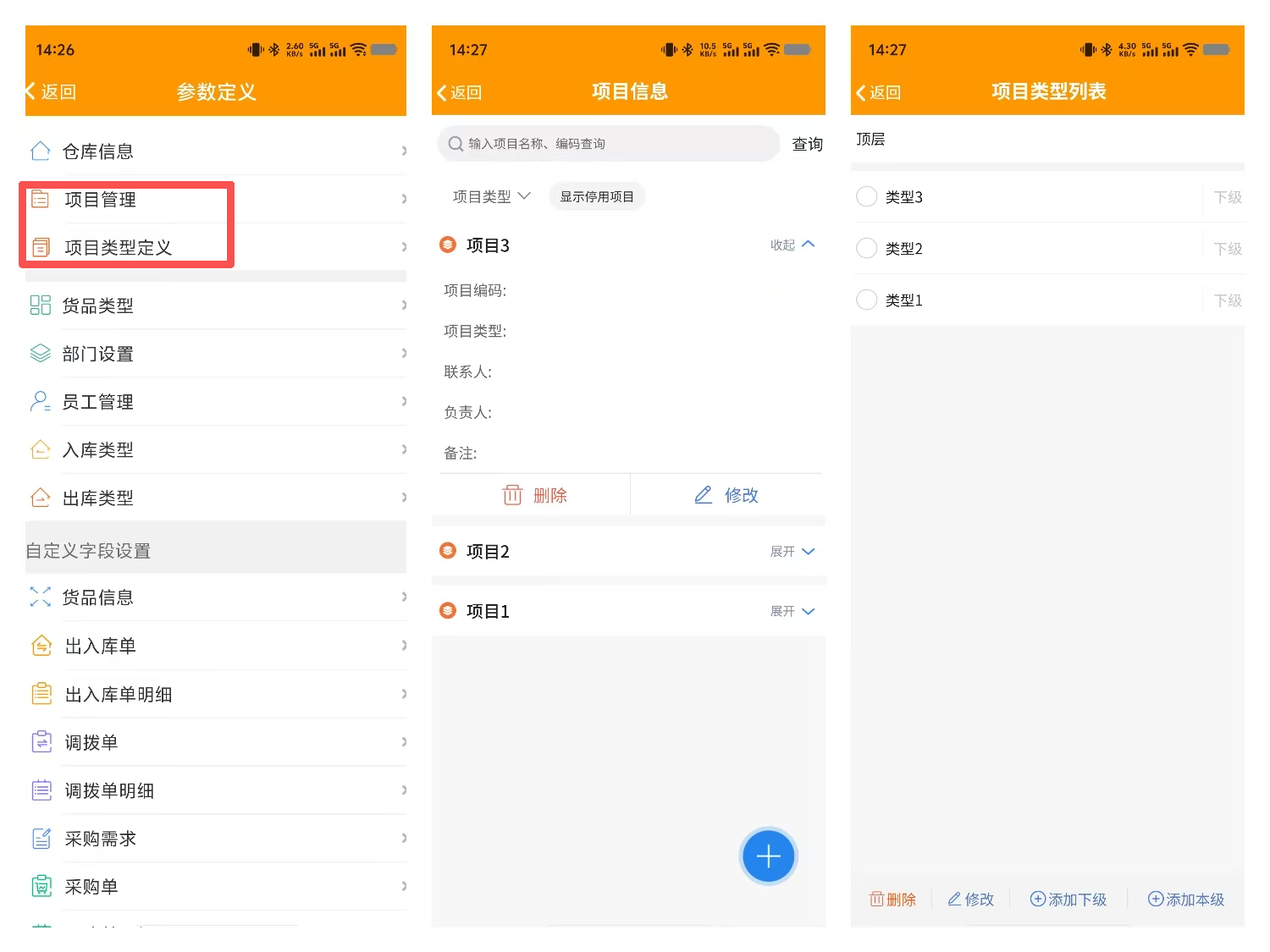The height and width of the screenshot is (952, 1270).
Task: Click the trash icon of 项目3 删除
Action: point(512,495)
